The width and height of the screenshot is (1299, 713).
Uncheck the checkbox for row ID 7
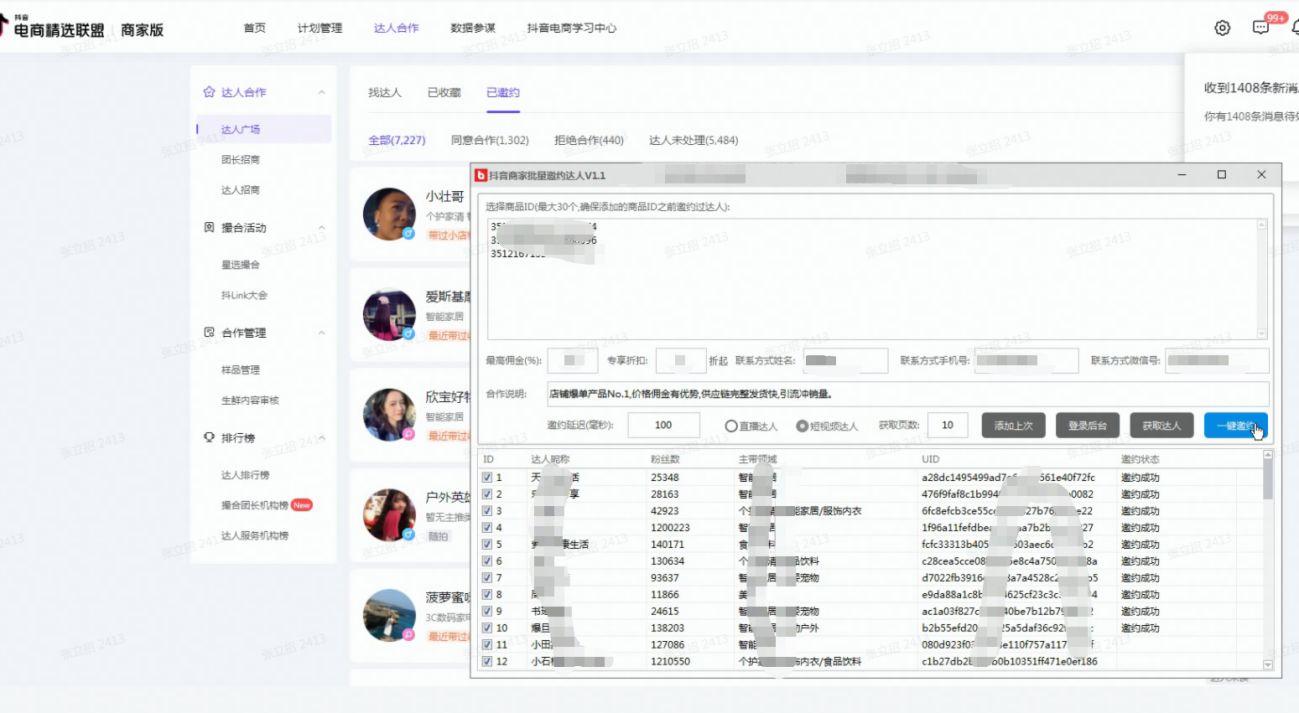[x=487, y=578]
